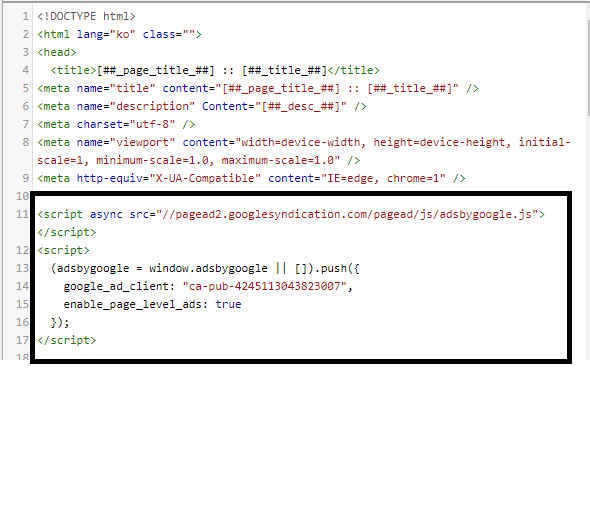Click "X-UA-Compatible" value
The image size is (590, 512).
205,178
